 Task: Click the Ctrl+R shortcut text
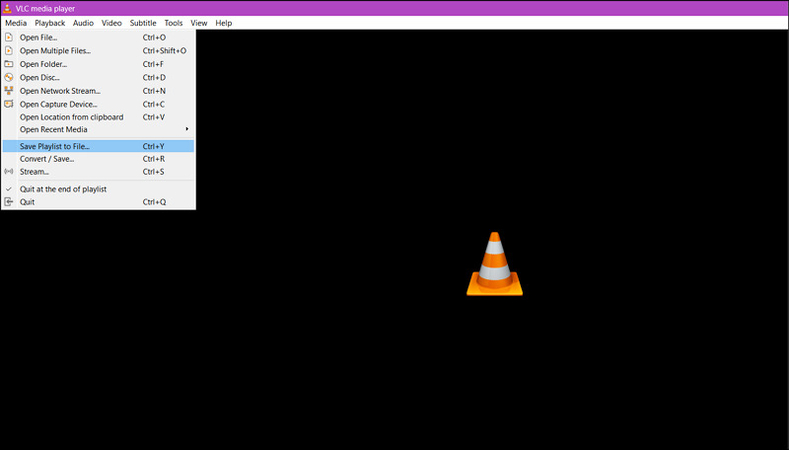pyautogui.click(x=153, y=159)
